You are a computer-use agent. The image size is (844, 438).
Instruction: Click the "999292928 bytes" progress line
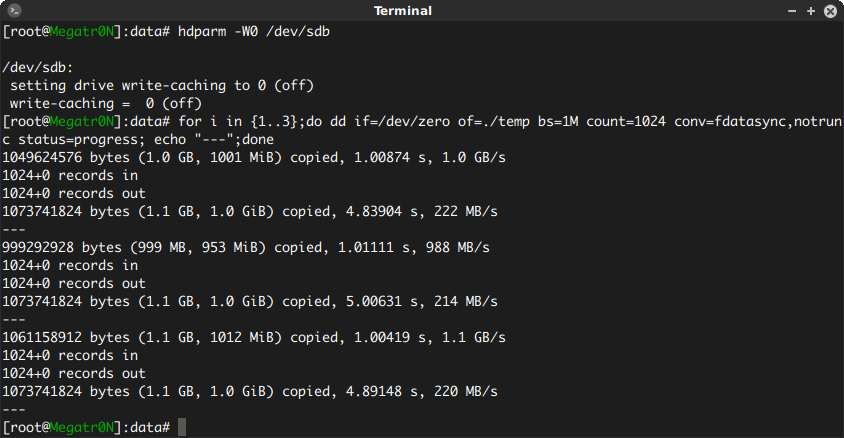[246, 248]
